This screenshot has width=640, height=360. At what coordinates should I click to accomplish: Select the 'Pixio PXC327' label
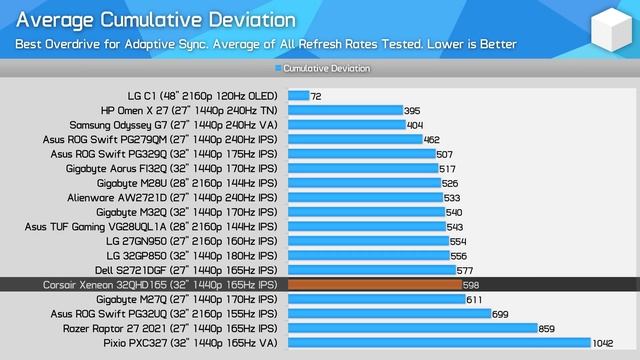190,343
